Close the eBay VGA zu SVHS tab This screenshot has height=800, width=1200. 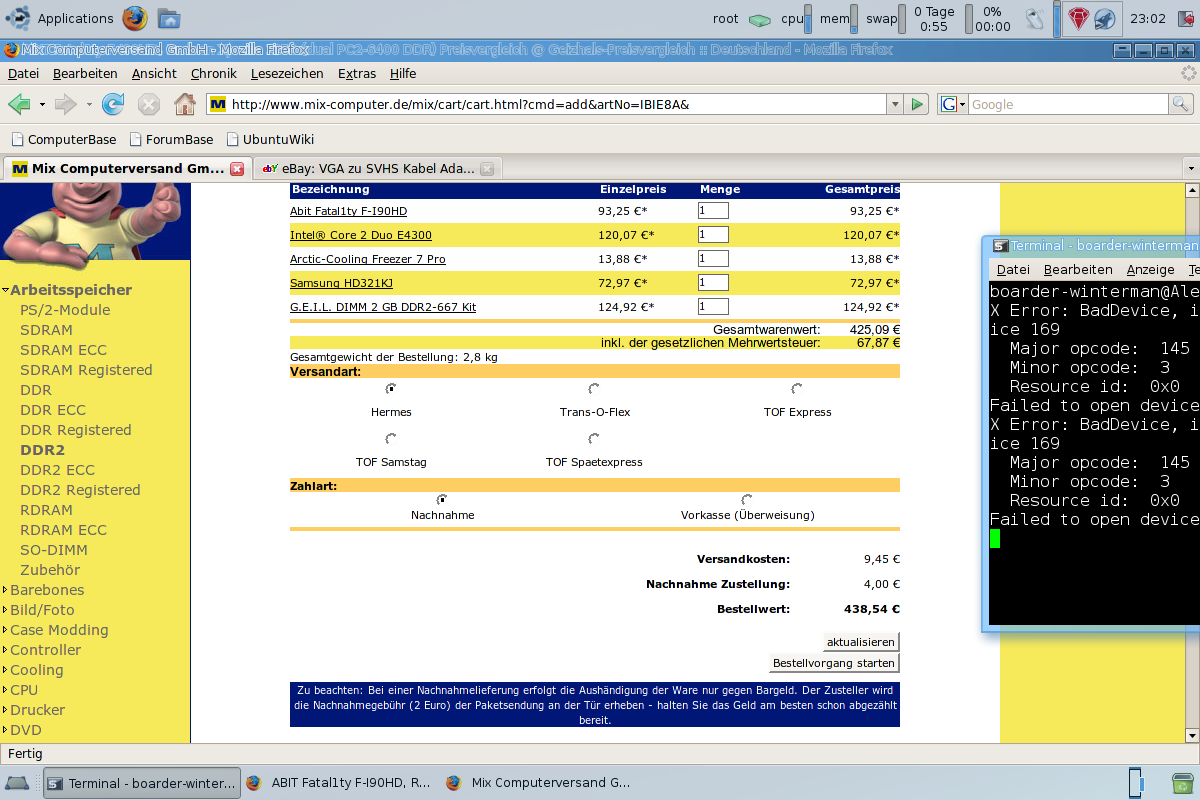click(x=486, y=169)
